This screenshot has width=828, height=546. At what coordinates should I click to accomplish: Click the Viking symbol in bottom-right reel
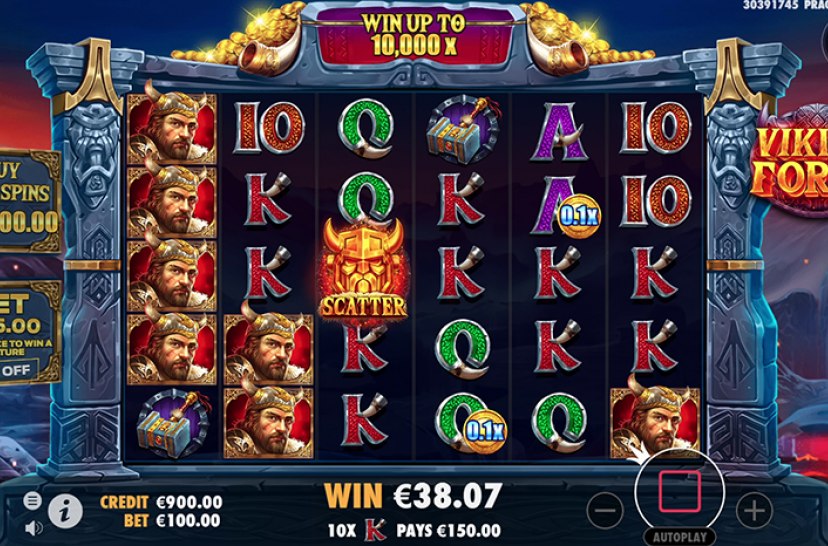click(655, 423)
